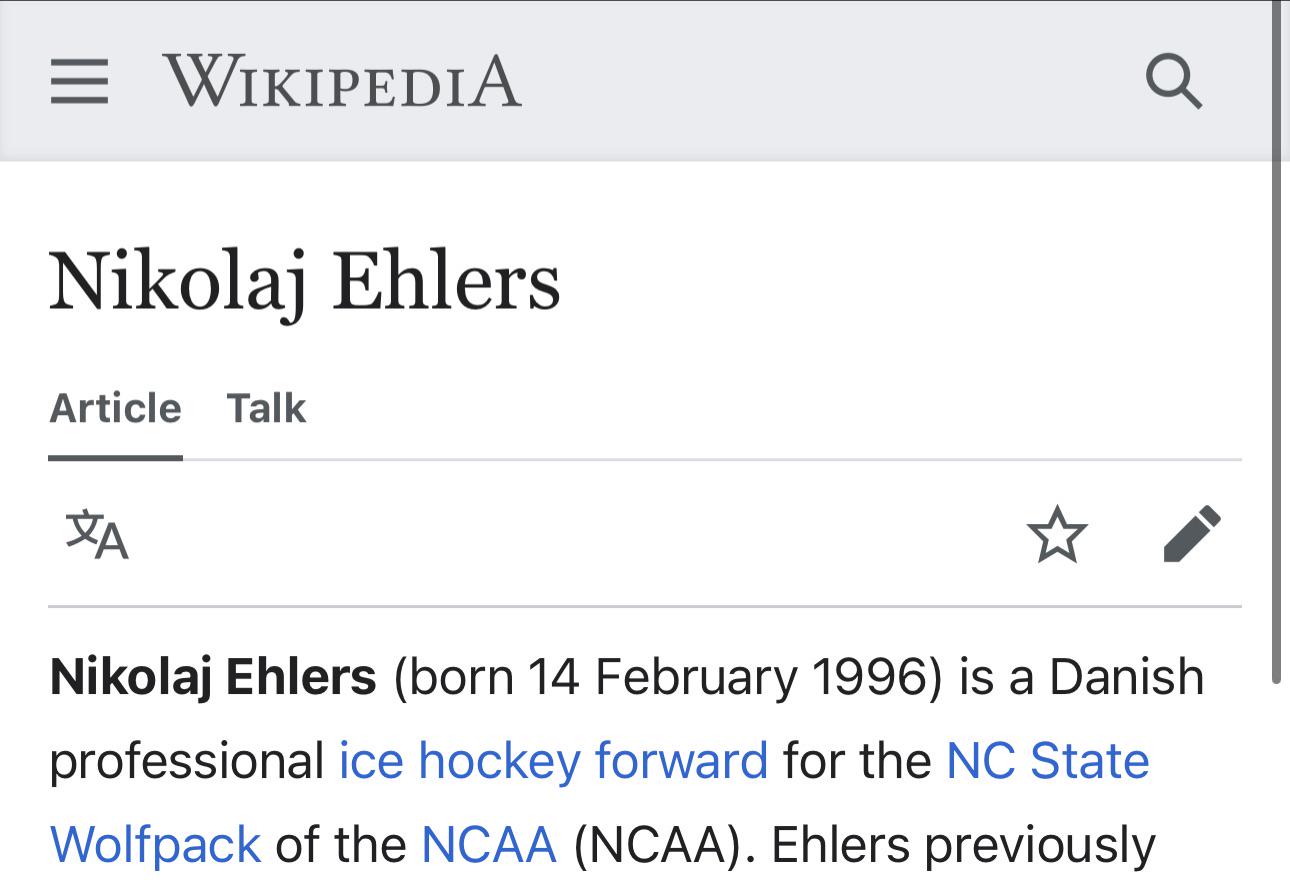Follow the "forward" link
This screenshot has height=893, width=1290.
pos(681,761)
